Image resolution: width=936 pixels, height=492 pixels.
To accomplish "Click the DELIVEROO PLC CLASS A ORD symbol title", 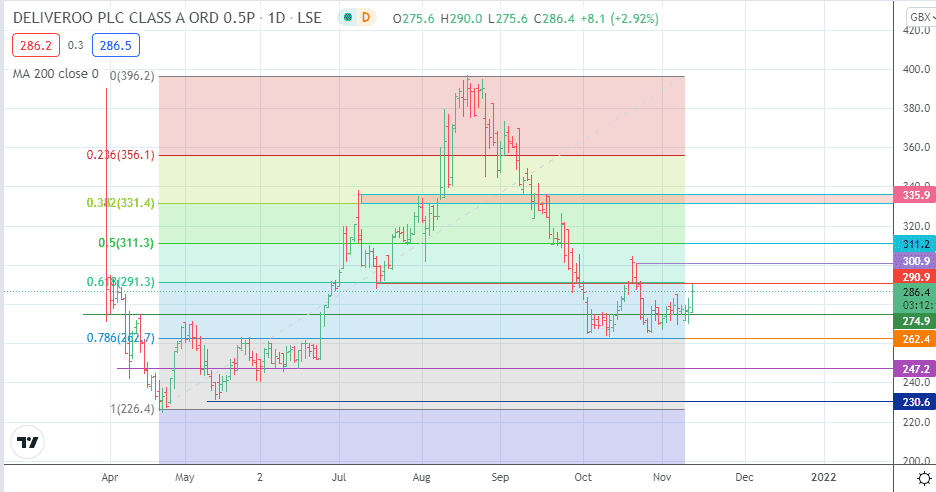I will (134, 18).
